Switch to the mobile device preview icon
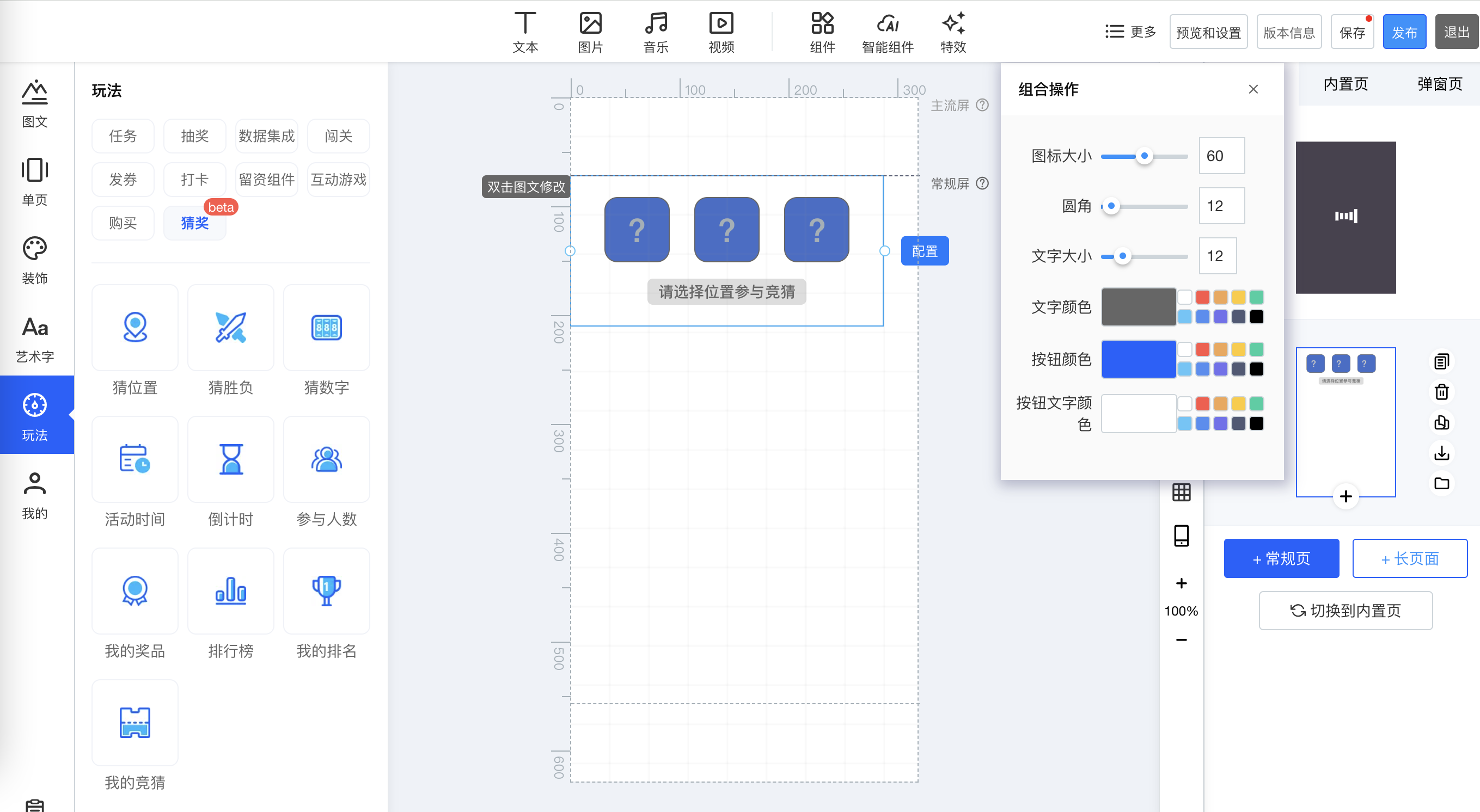 pos(1181,536)
